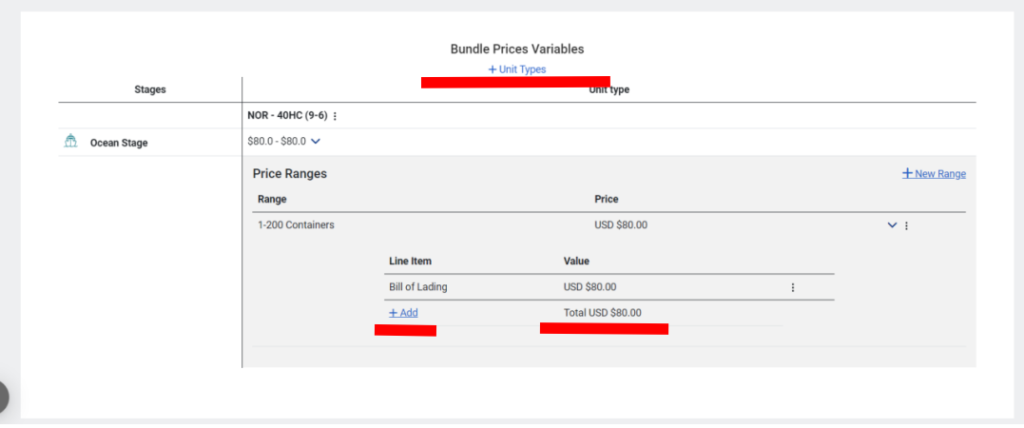Click the plus icon beside Unit Types

point(492,69)
